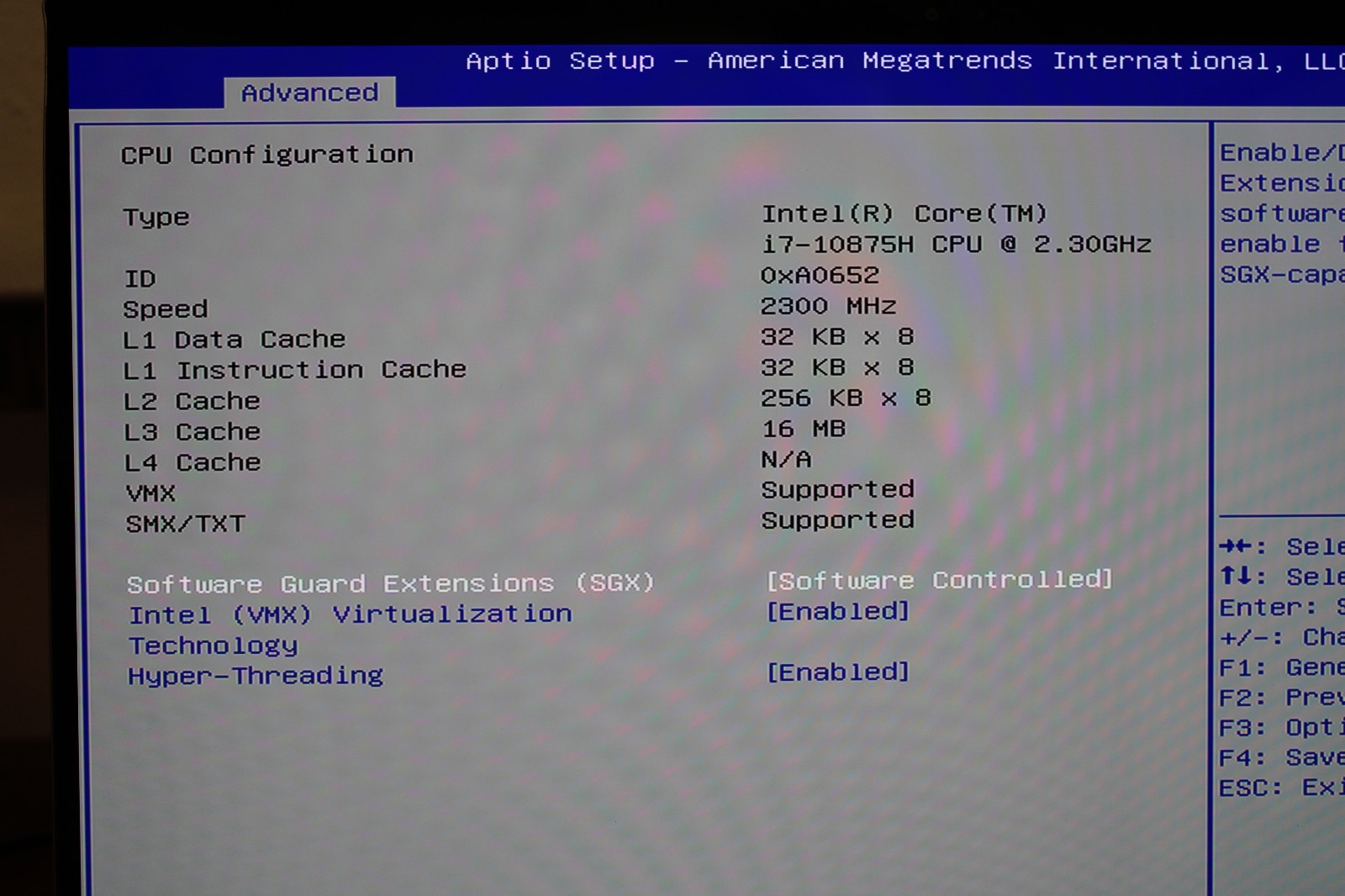The height and width of the screenshot is (896, 1345).
Task: Click the up-down arrows select help entry
Action: [x=1281, y=577]
